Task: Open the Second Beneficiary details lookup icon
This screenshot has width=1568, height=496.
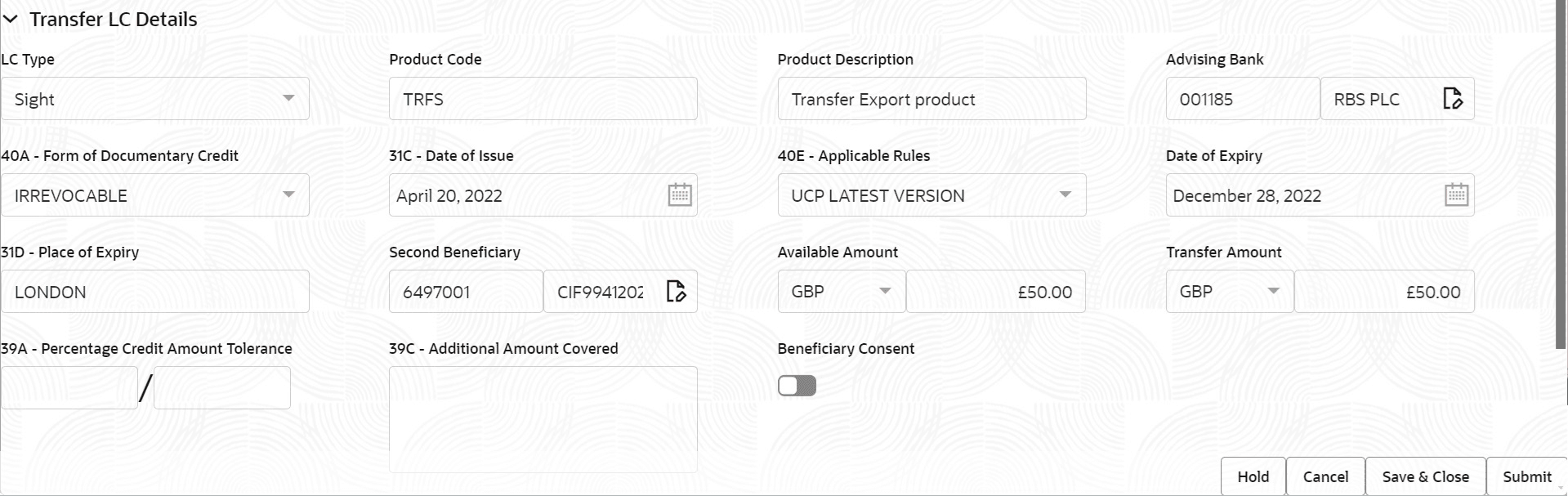Action: point(676,291)
